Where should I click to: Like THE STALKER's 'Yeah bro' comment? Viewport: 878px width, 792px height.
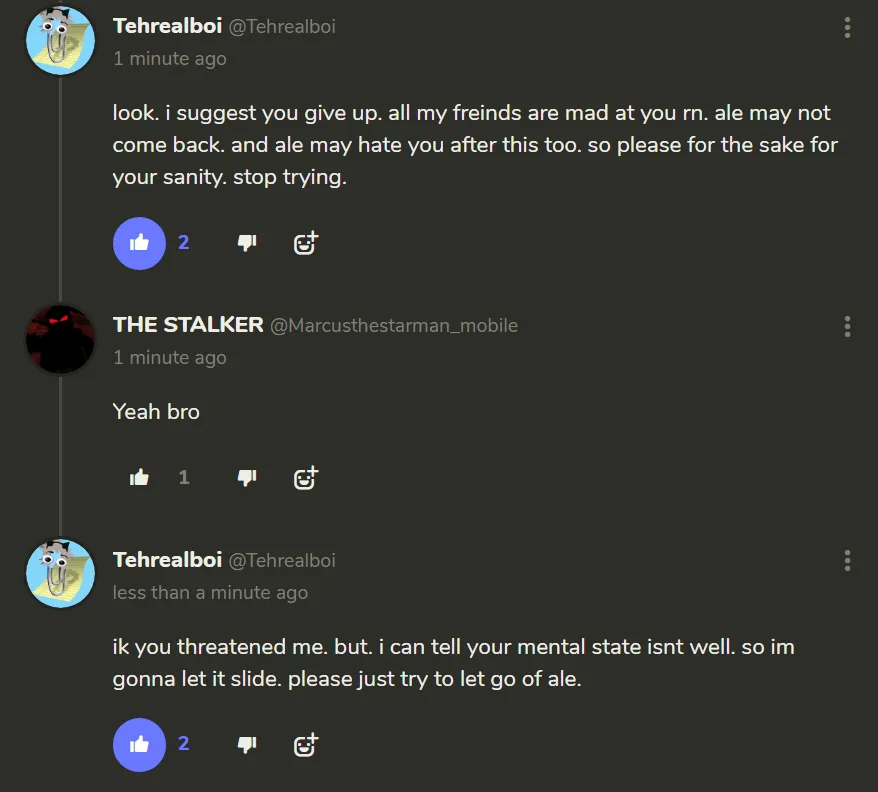[139, 478]
